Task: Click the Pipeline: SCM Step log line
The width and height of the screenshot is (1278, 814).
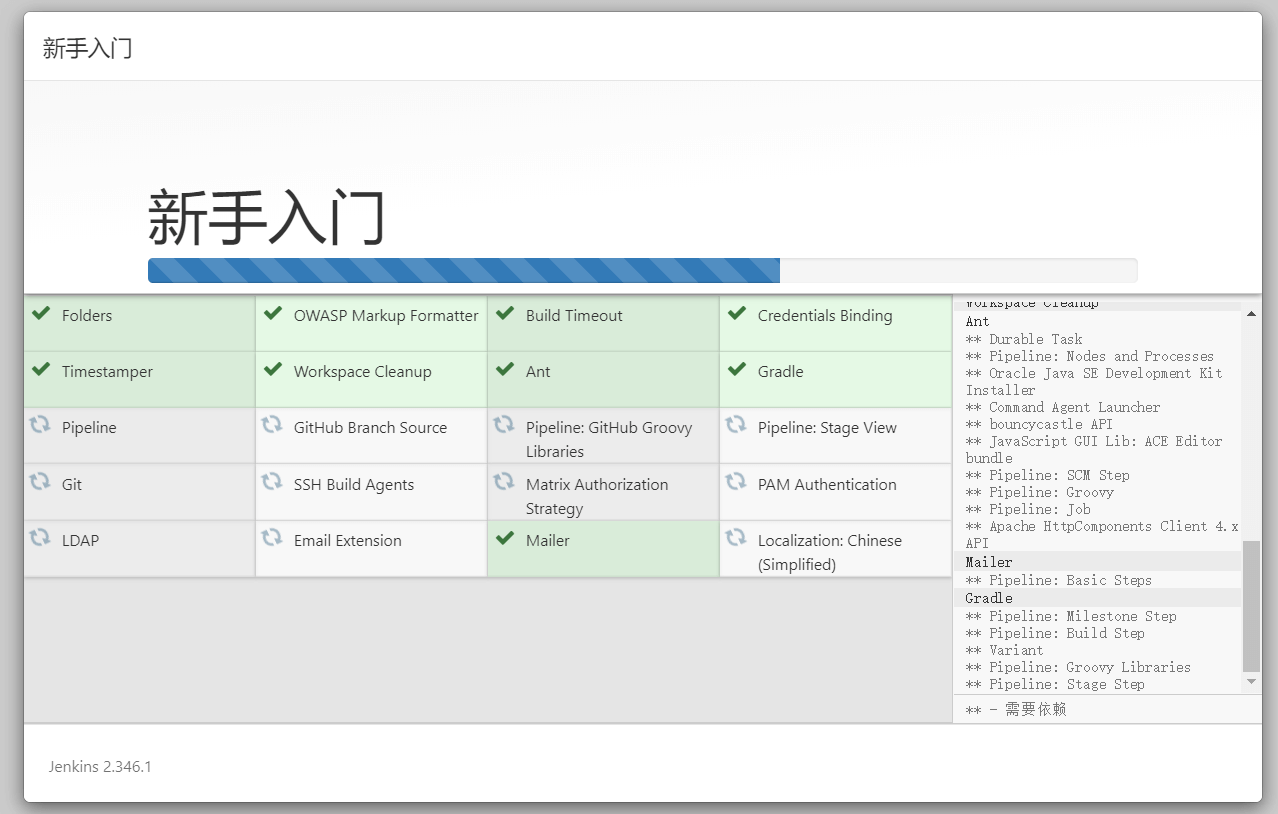Action: point(1047,475)
